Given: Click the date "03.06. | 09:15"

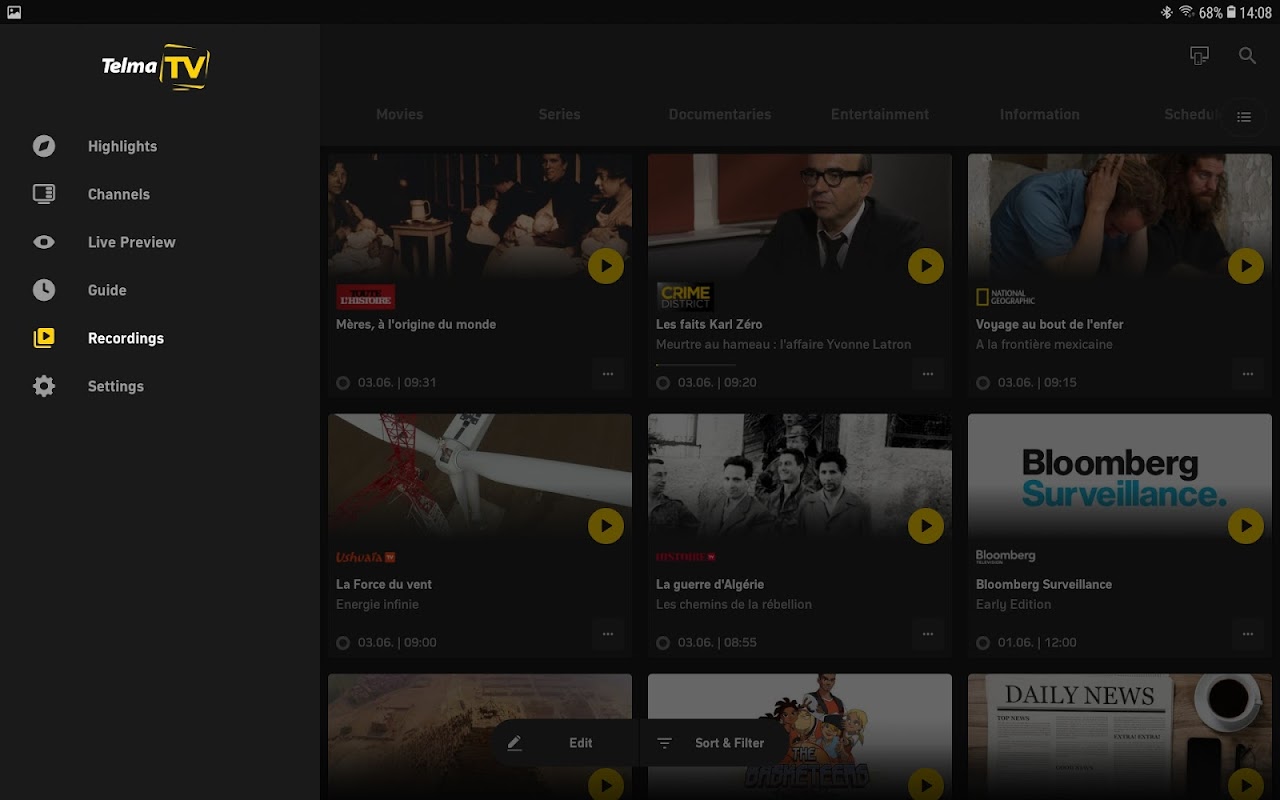Looking at the screenshot, I should [1037, 383].
